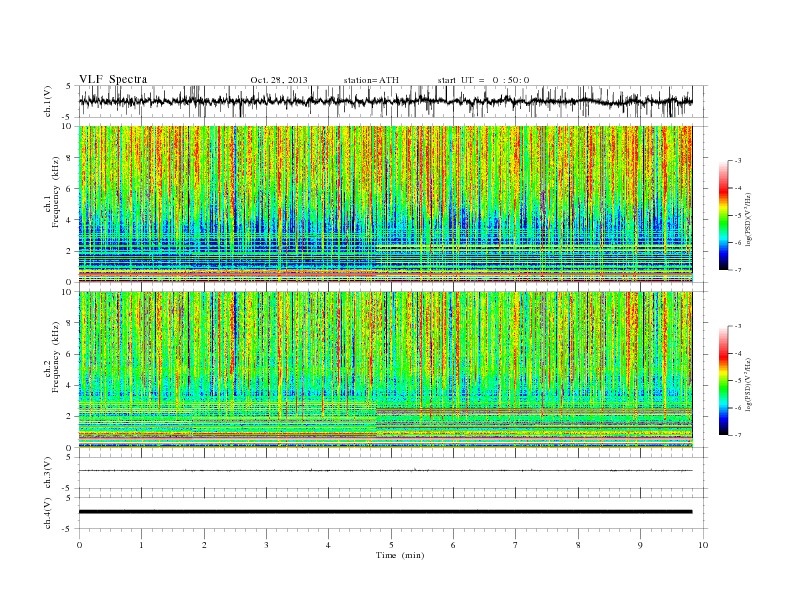Click the '4' kHz tick on ch.1 frequency axis
792x612 pixels.
coord(70,220)
